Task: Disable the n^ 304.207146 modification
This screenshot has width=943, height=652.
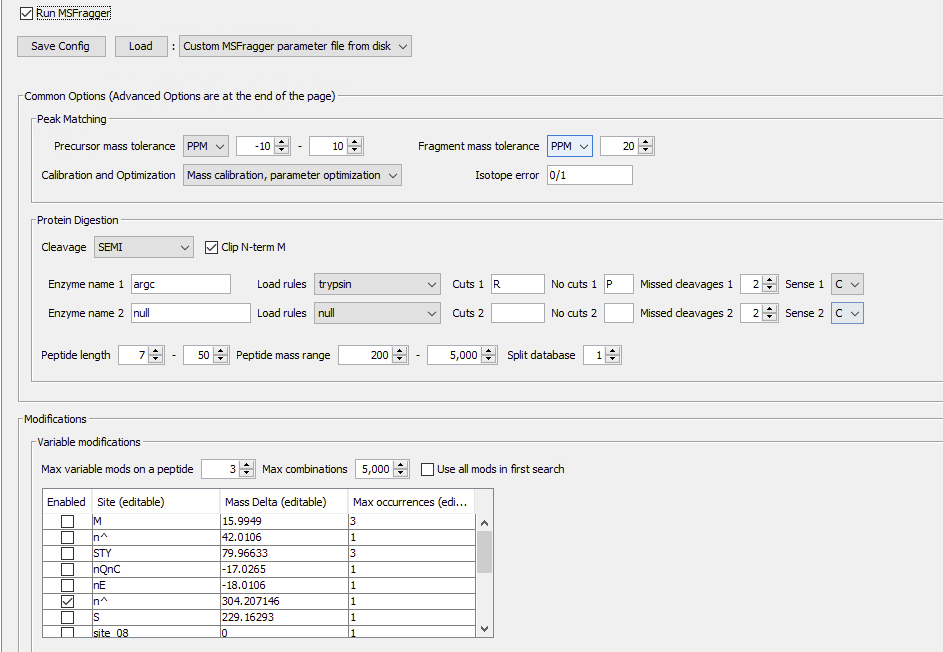Action: coord(66,600)
